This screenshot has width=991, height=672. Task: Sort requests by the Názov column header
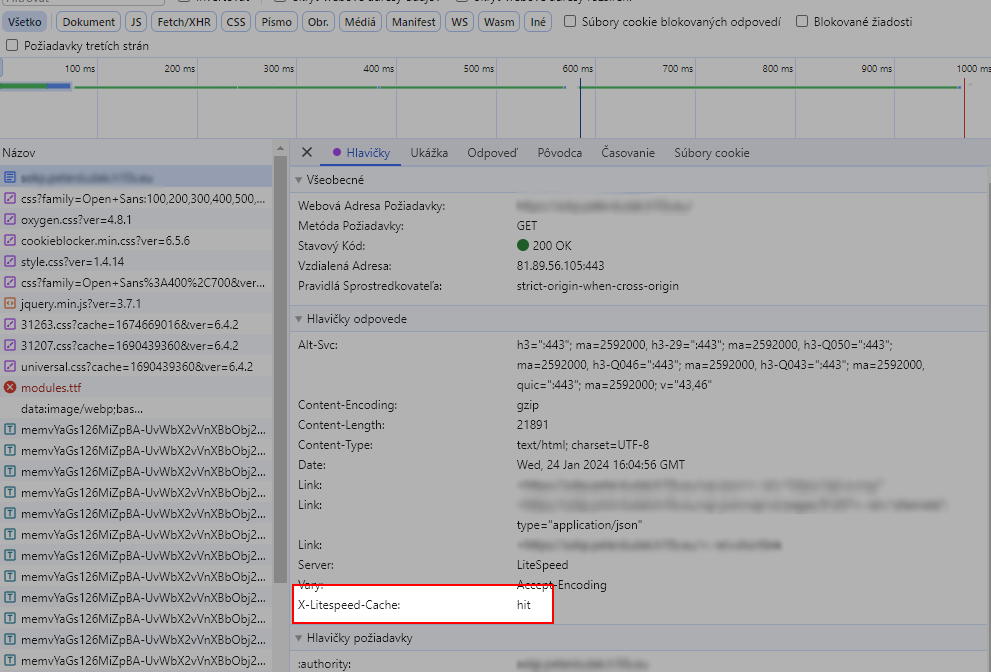[19, 153]
